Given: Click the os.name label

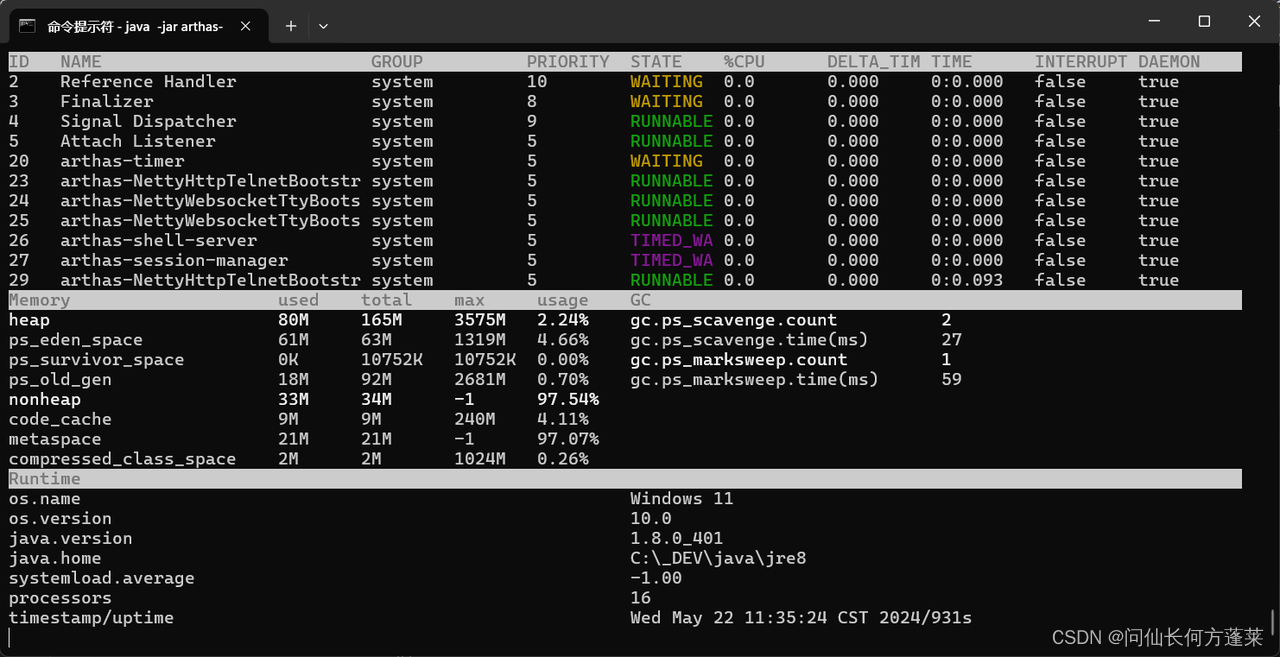Looking at the screenshot, I should 45,499.
